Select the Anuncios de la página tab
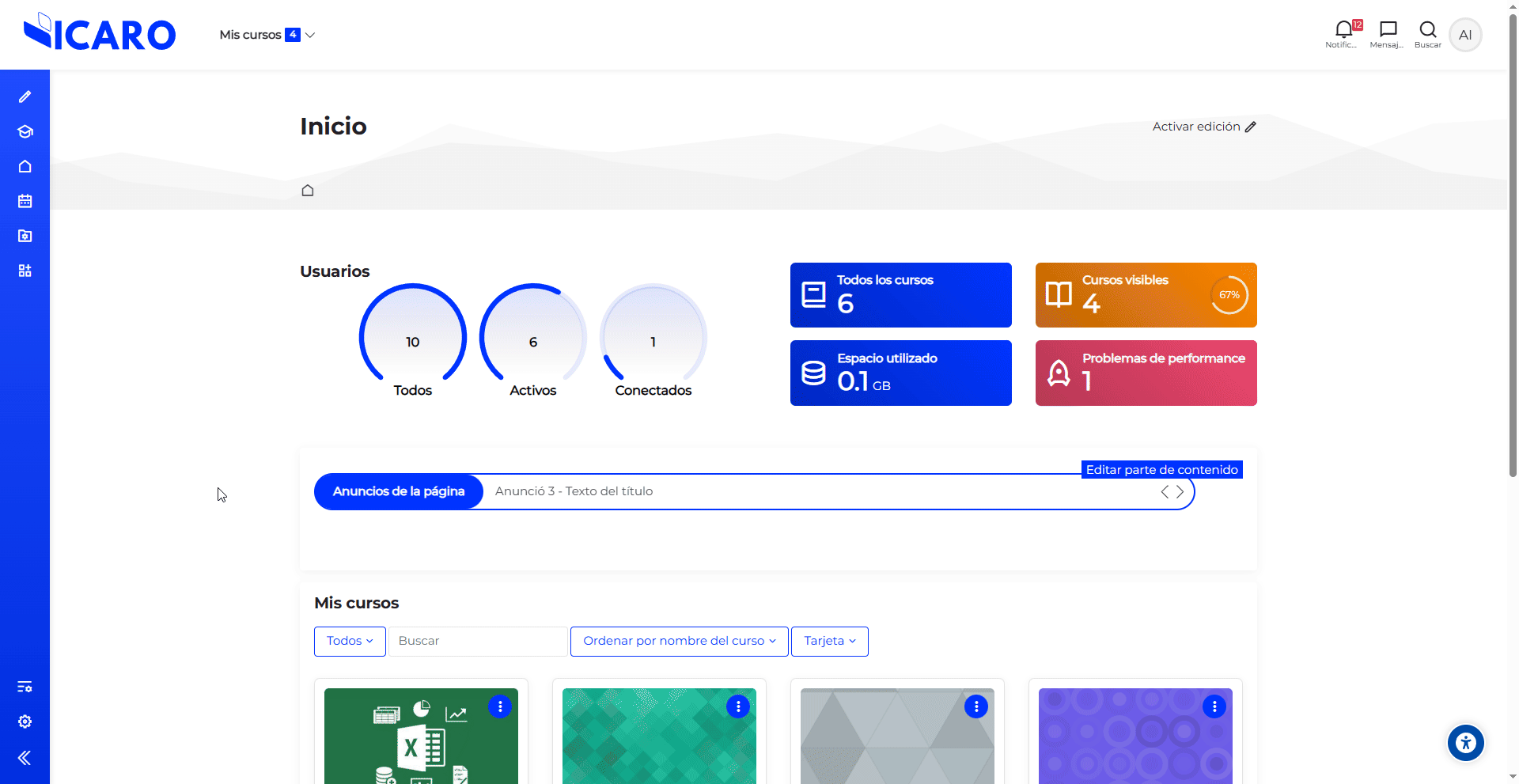Image resolution: width=1519 pixels, height=784 pixels. point(398,491)
